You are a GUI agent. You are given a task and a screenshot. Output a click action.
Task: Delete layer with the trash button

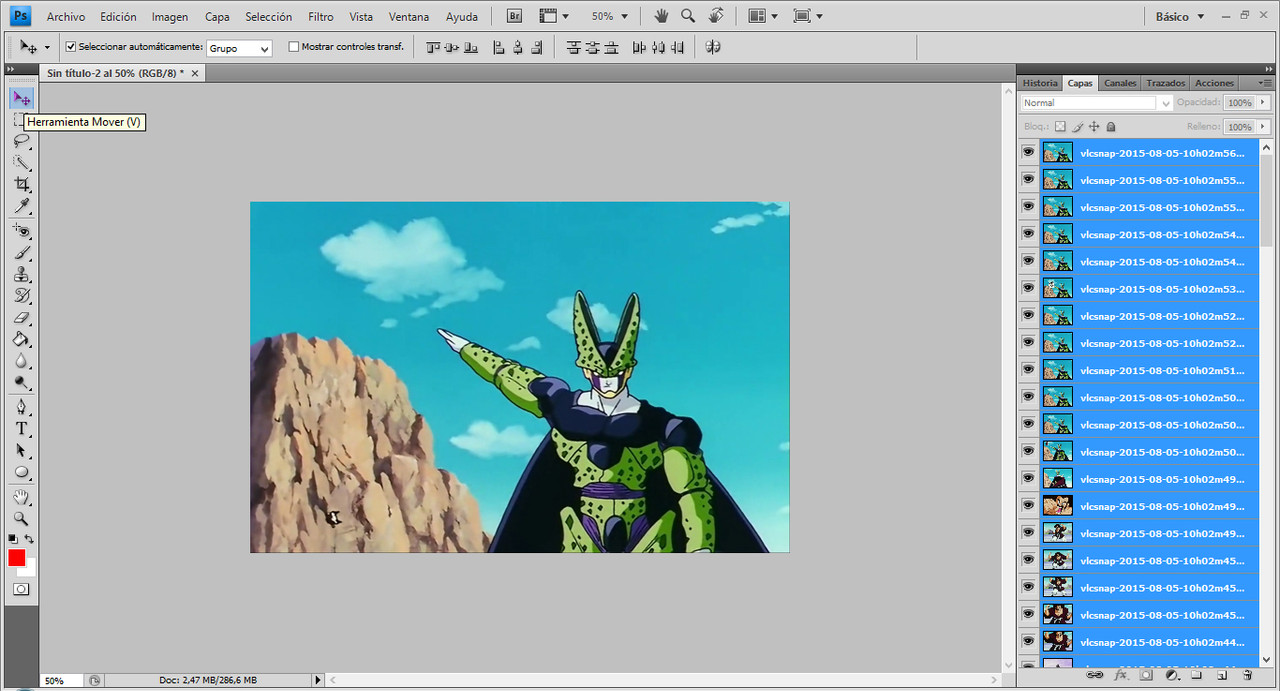pos(1247,675)
